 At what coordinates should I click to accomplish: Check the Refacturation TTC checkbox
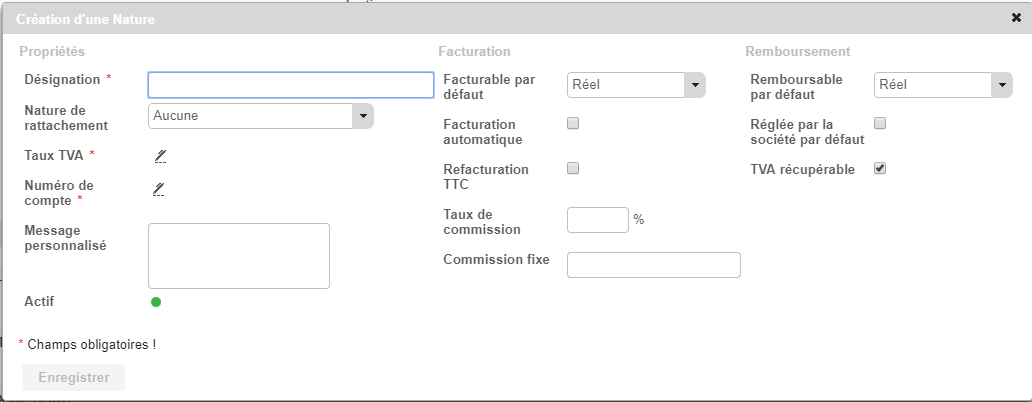click(x=573, y=169)
